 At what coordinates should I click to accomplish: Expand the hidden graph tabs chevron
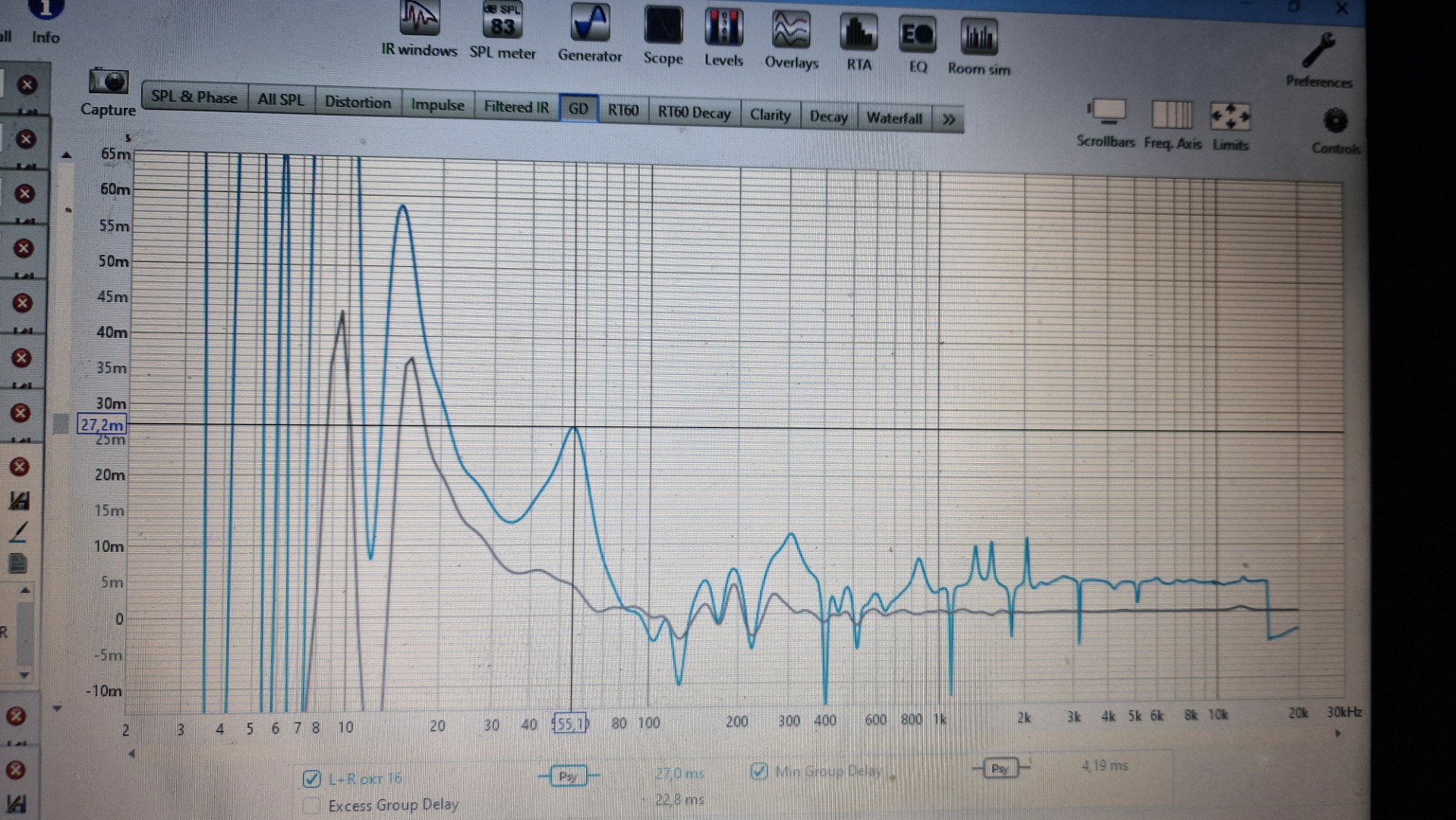pos(948,120)
